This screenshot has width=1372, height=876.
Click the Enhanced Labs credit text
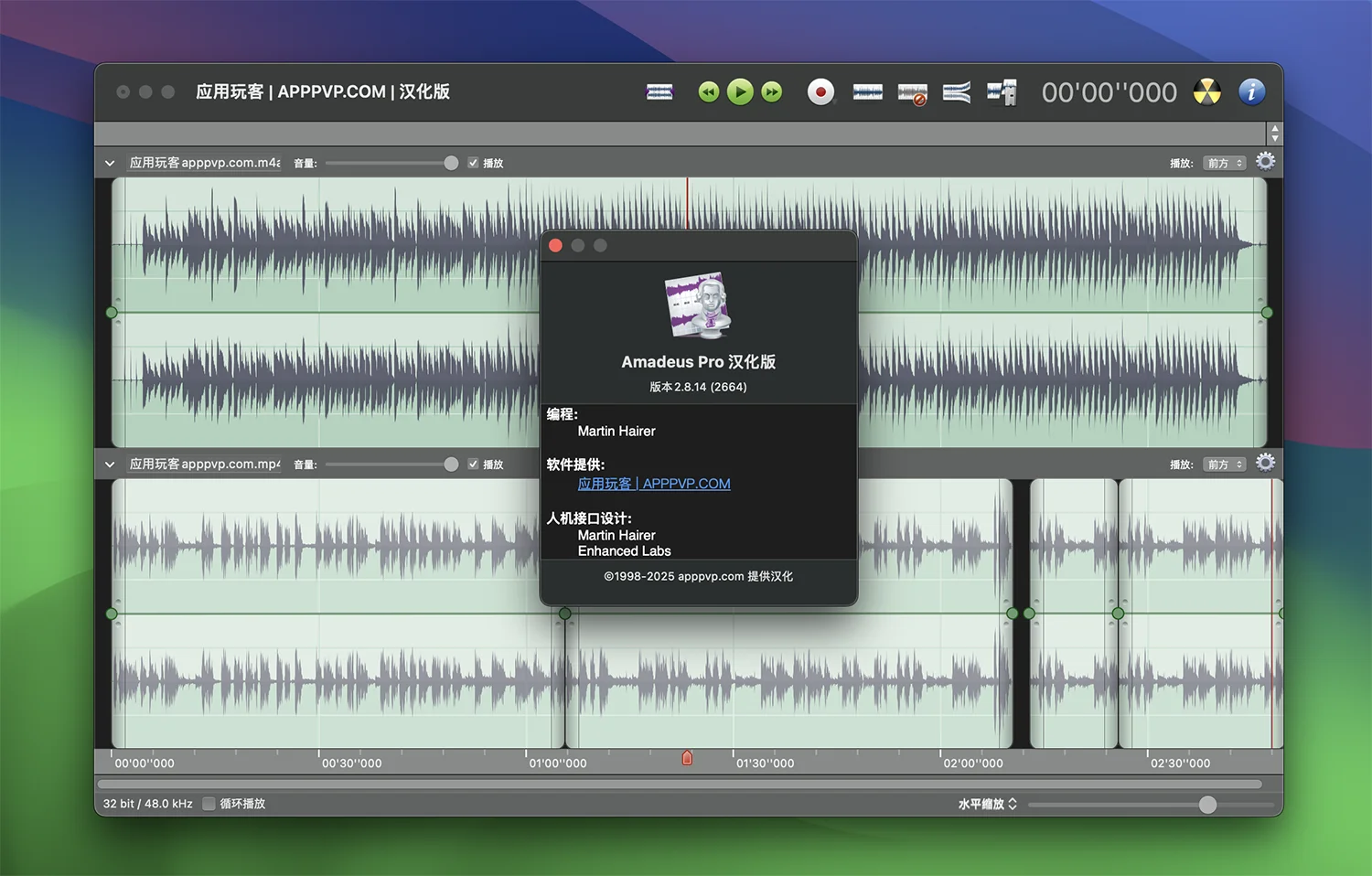(x=625, y=551)
